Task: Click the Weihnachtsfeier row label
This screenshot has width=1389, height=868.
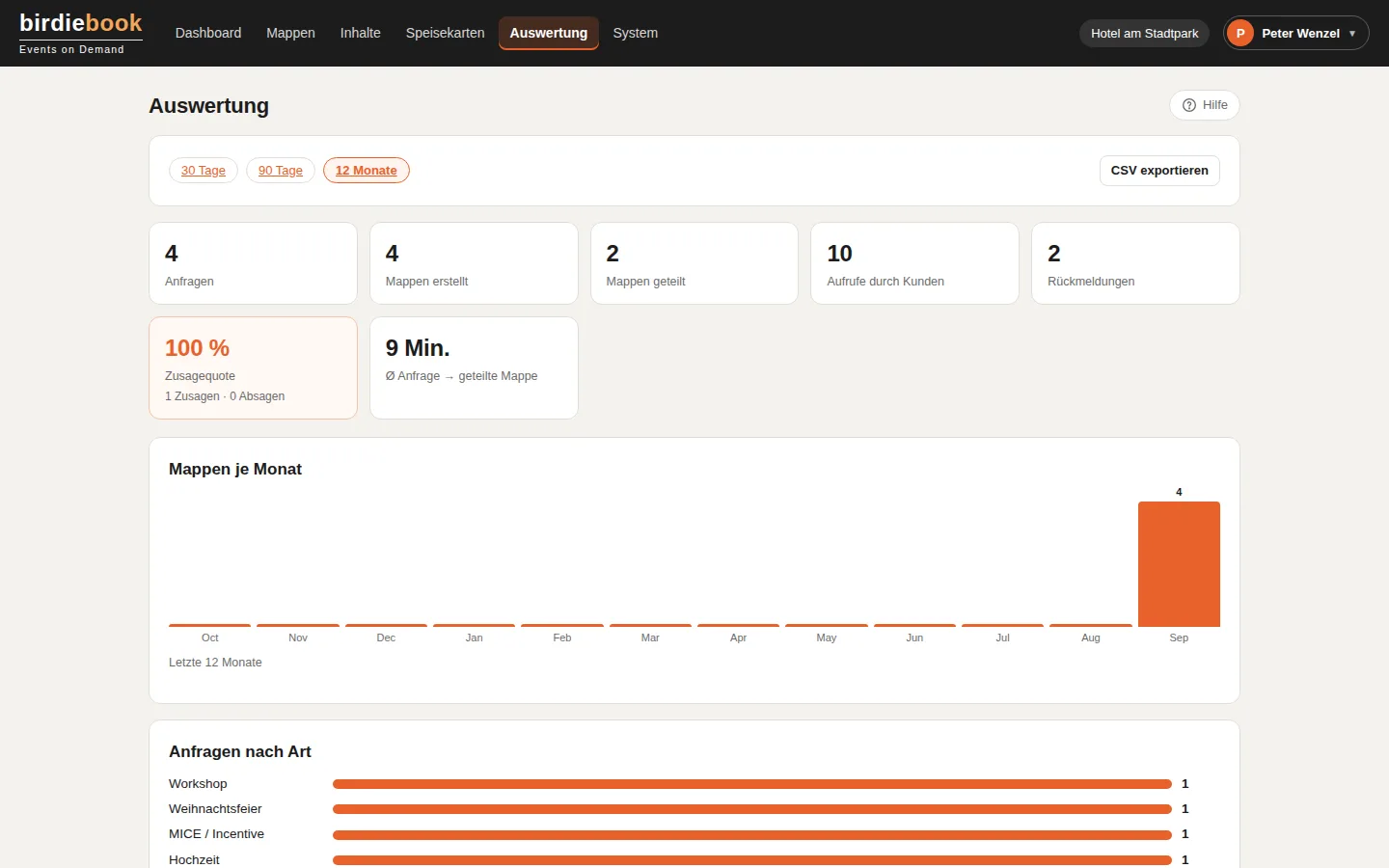Action: click(x=215, y=809)
